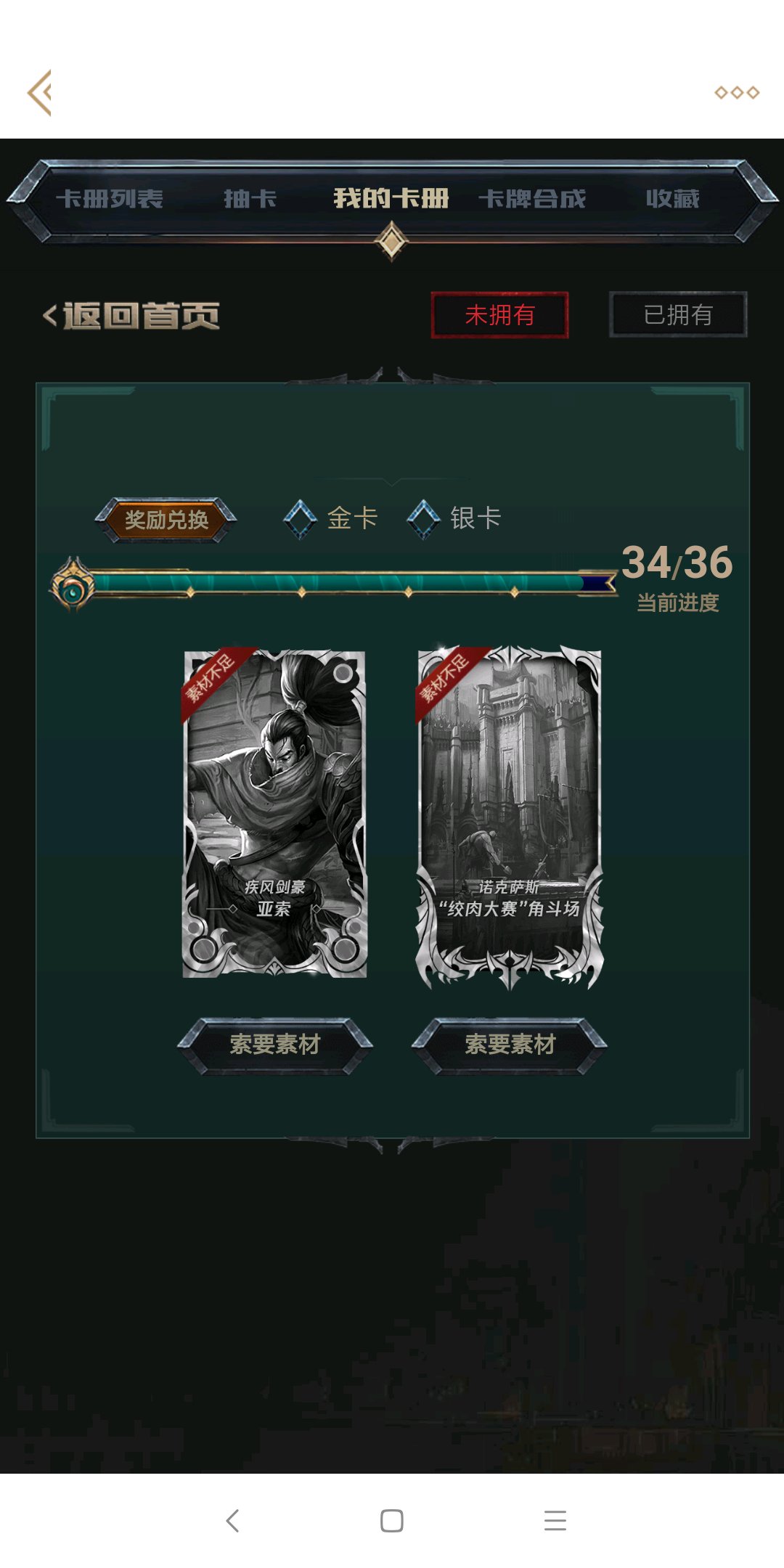Image resolution: width=784 pixels, height=1568 pixels.
Task: Toggle the 已拥有 filter
Action: point(678,315)
